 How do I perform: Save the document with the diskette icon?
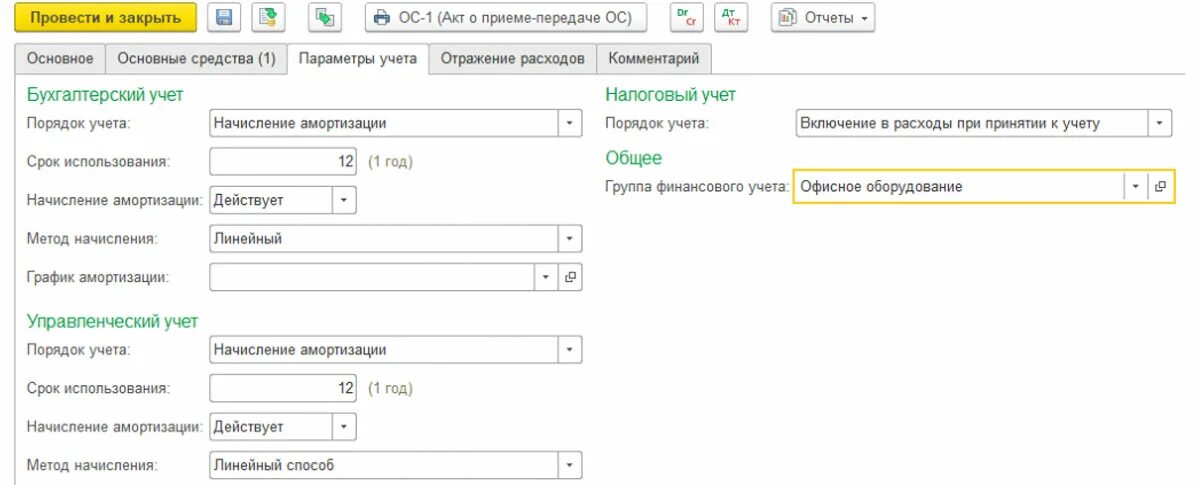tap(224, 18)
